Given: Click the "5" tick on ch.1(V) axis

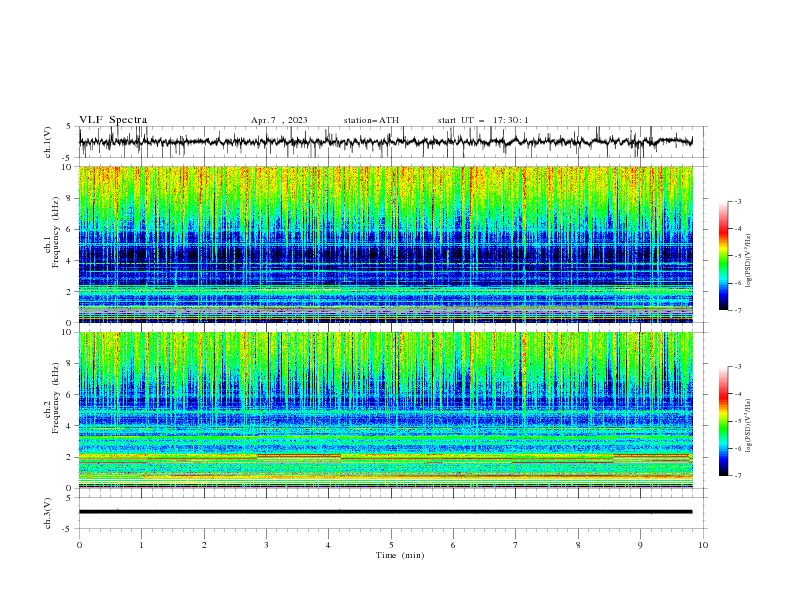Looking at the screenshot, I should pos(69,127).
